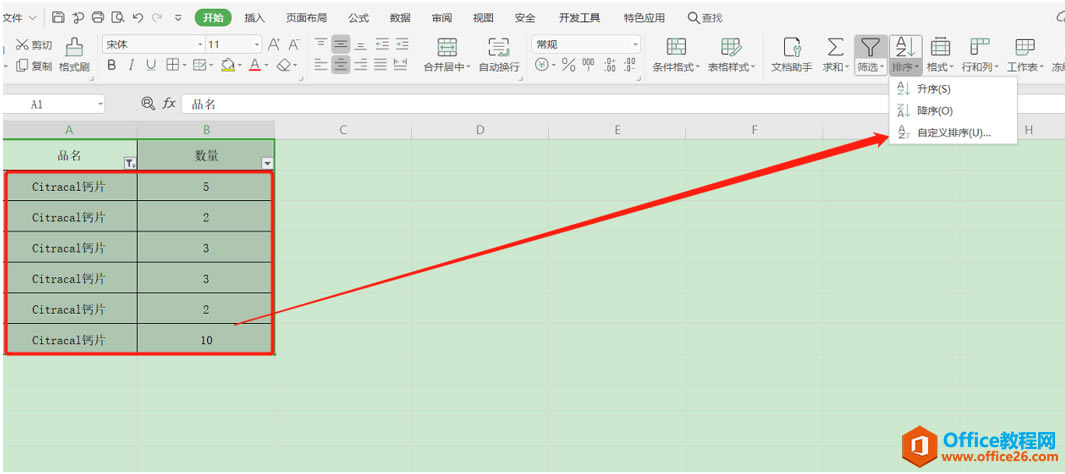Image resolution: width=1065 pixels, height=474 pixels.
Task: Click the name box showing A1
Action: pos(53,104)
